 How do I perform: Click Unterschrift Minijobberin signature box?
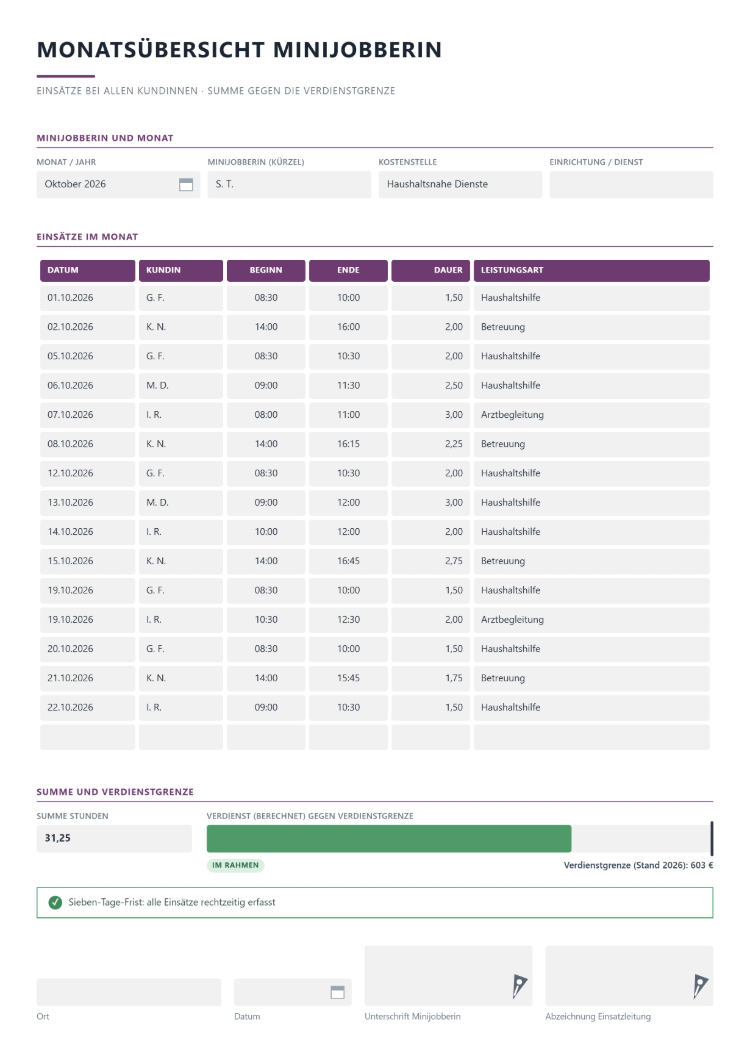448,976
